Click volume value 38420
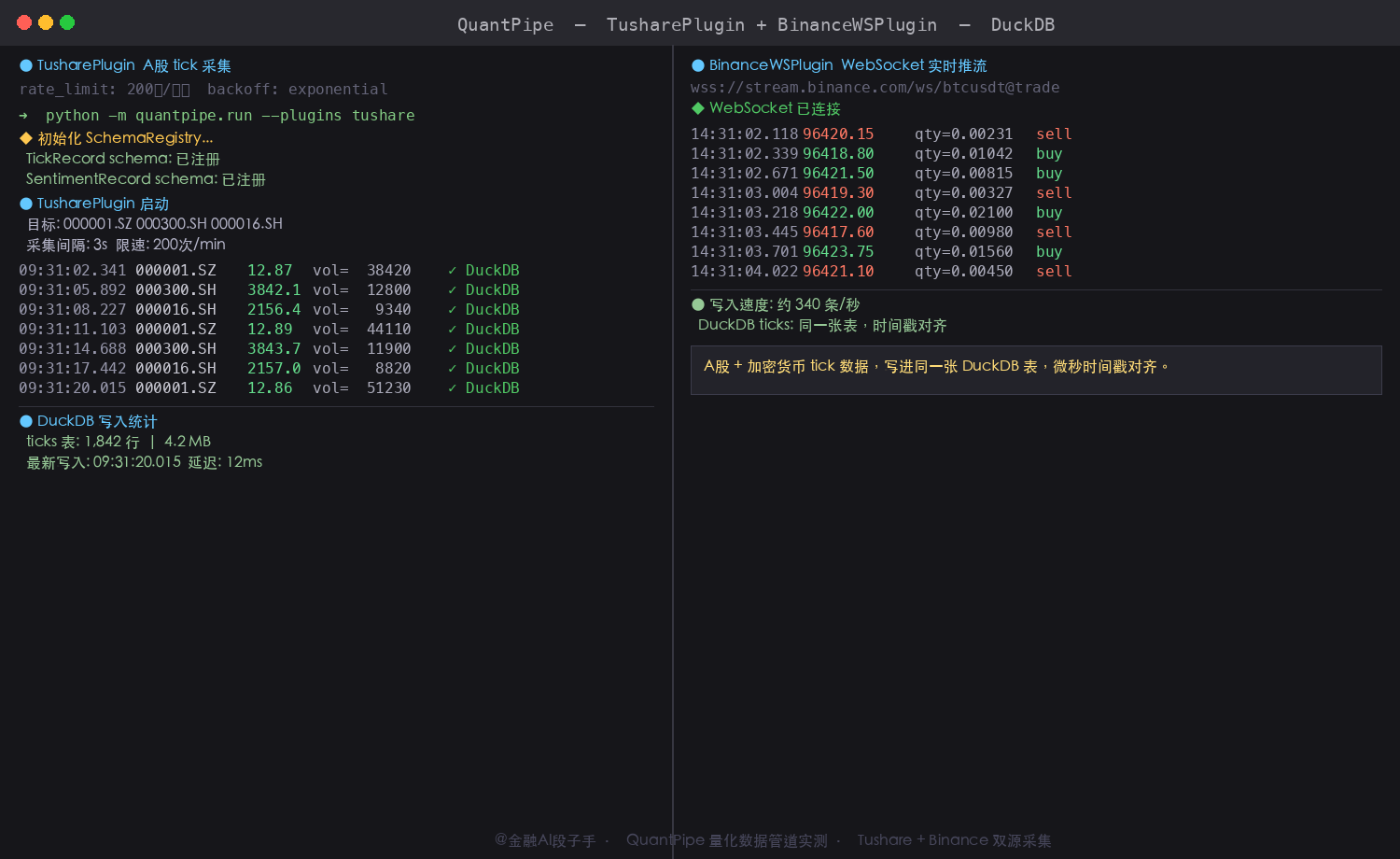 389,271
